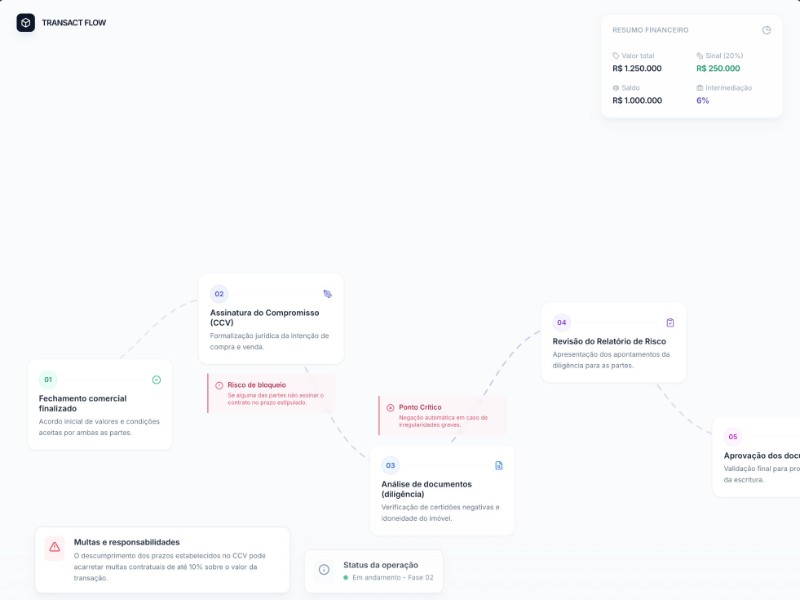This screenshot has height=600, width=800.
Task: Click the coin icon next to Saldo
Action: (616, 88)
